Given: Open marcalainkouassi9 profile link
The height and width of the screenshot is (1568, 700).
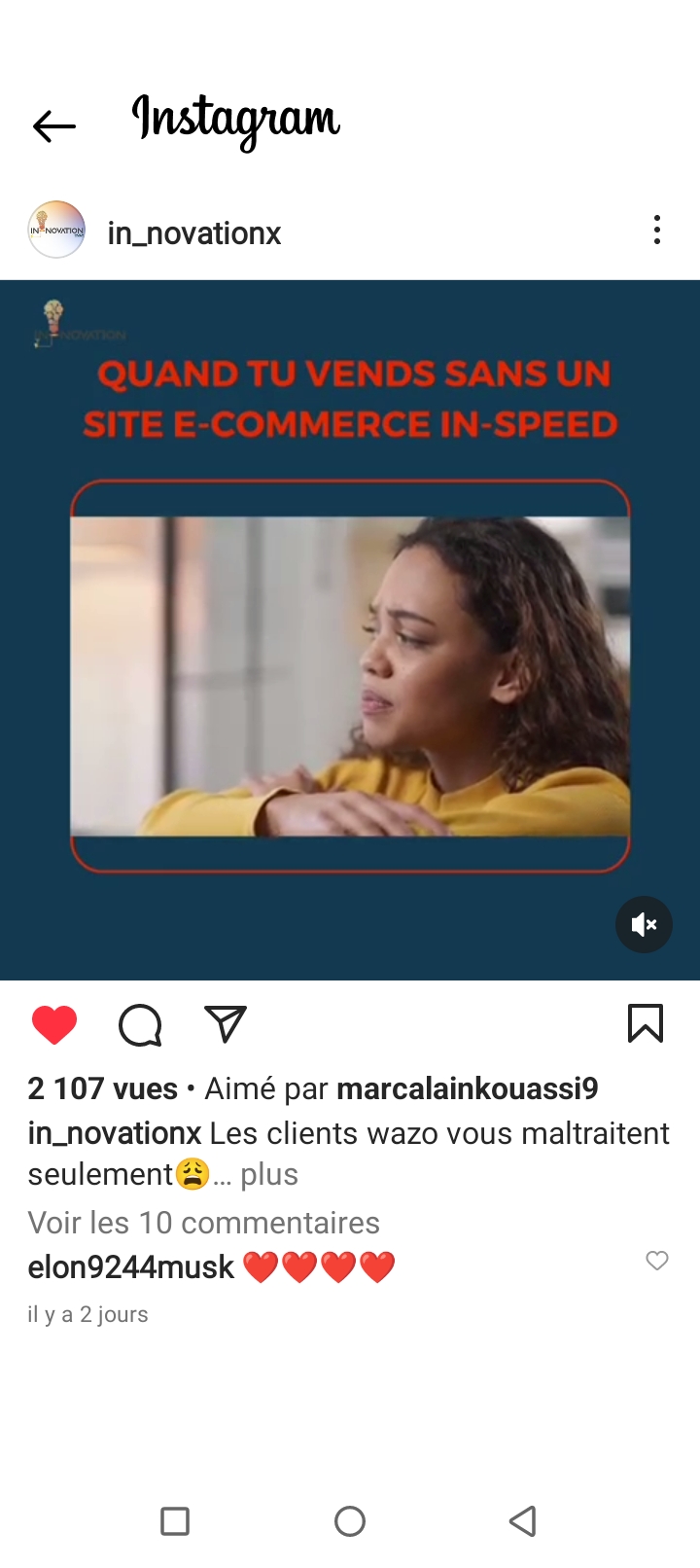Looking at the screenshot, I should click(x=468, y=1088).
